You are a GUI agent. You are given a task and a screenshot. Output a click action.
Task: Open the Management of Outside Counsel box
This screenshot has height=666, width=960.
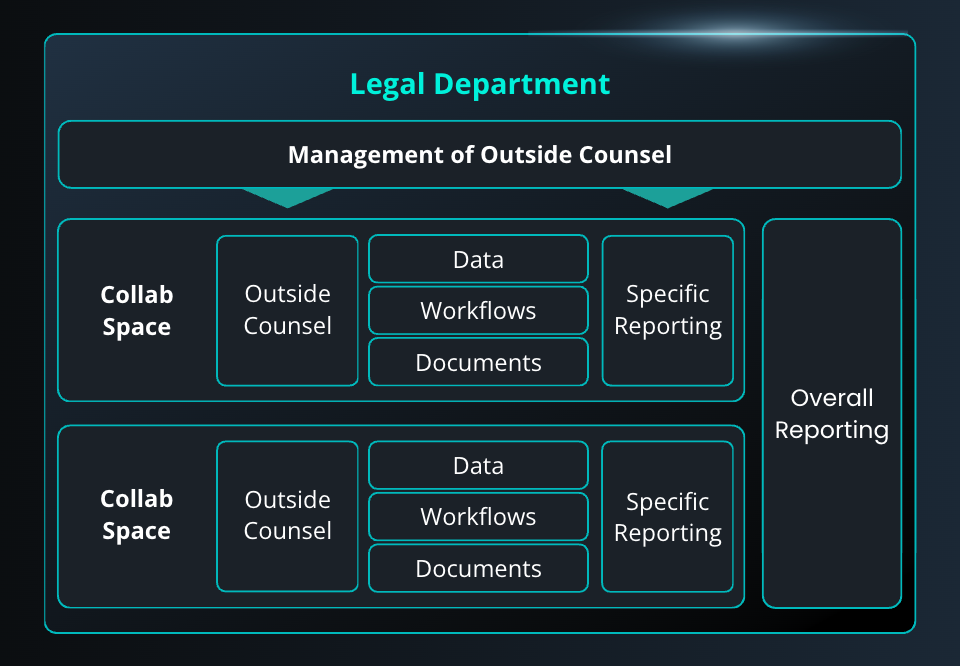click(x=480, y=155)
